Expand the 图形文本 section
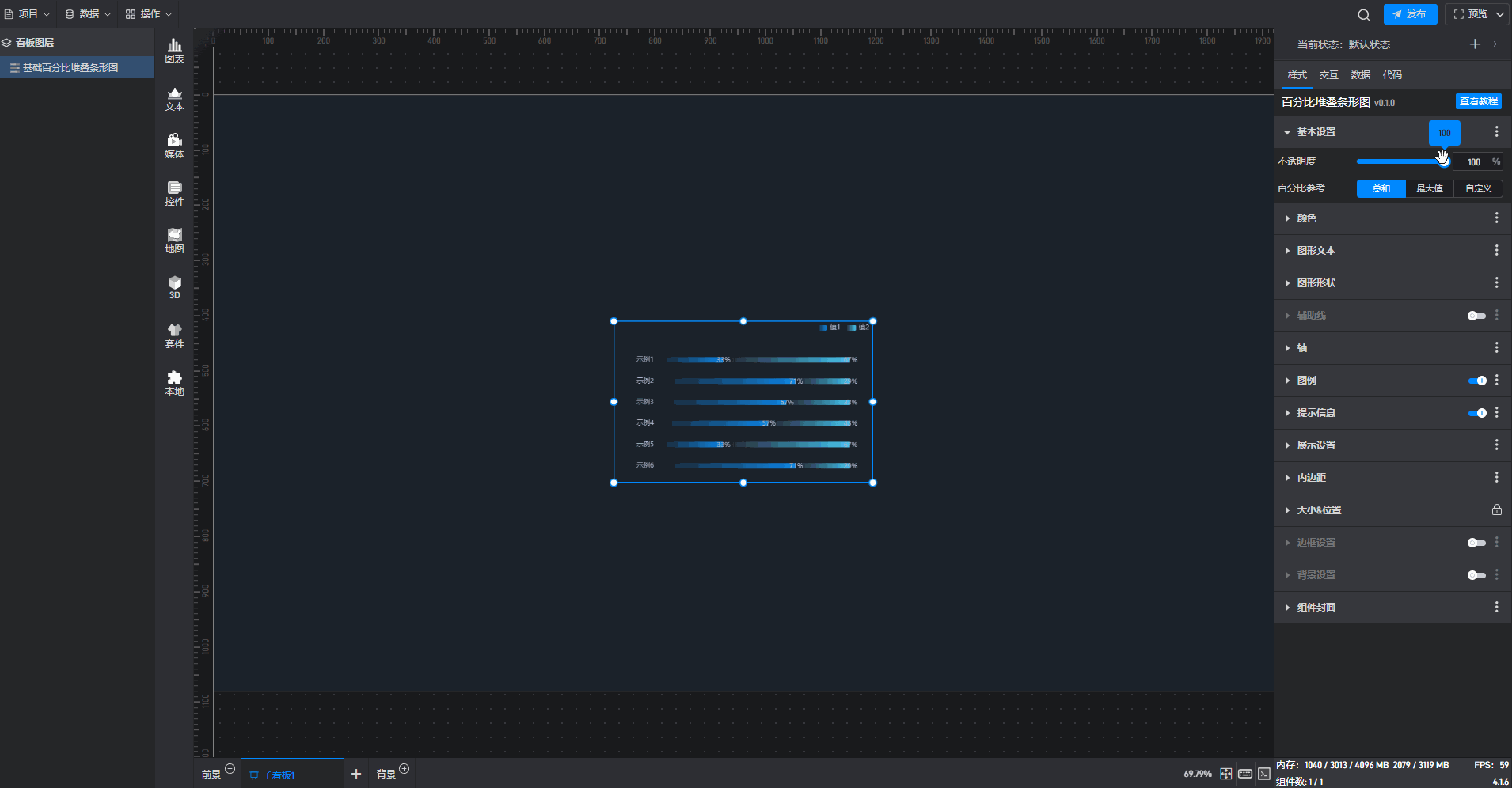The image size is (1512, 788). point(1316,251)
